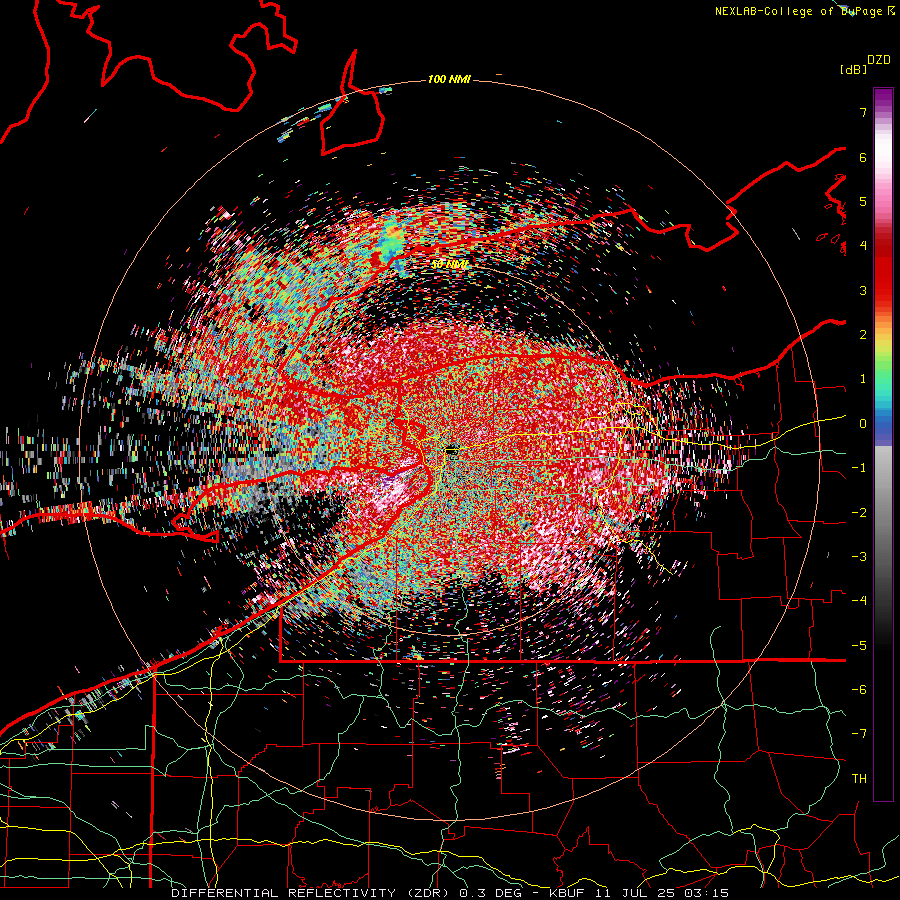The image size is (900, 900).
Task: Click the 2 value on the color scale
Action: point(863,335)
